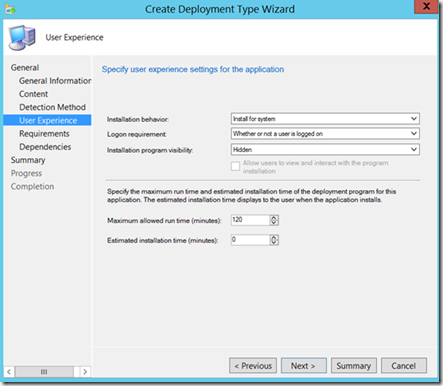Increase Estimated installation time value
The height and width of the screenshot is (386, 443).
274,237
